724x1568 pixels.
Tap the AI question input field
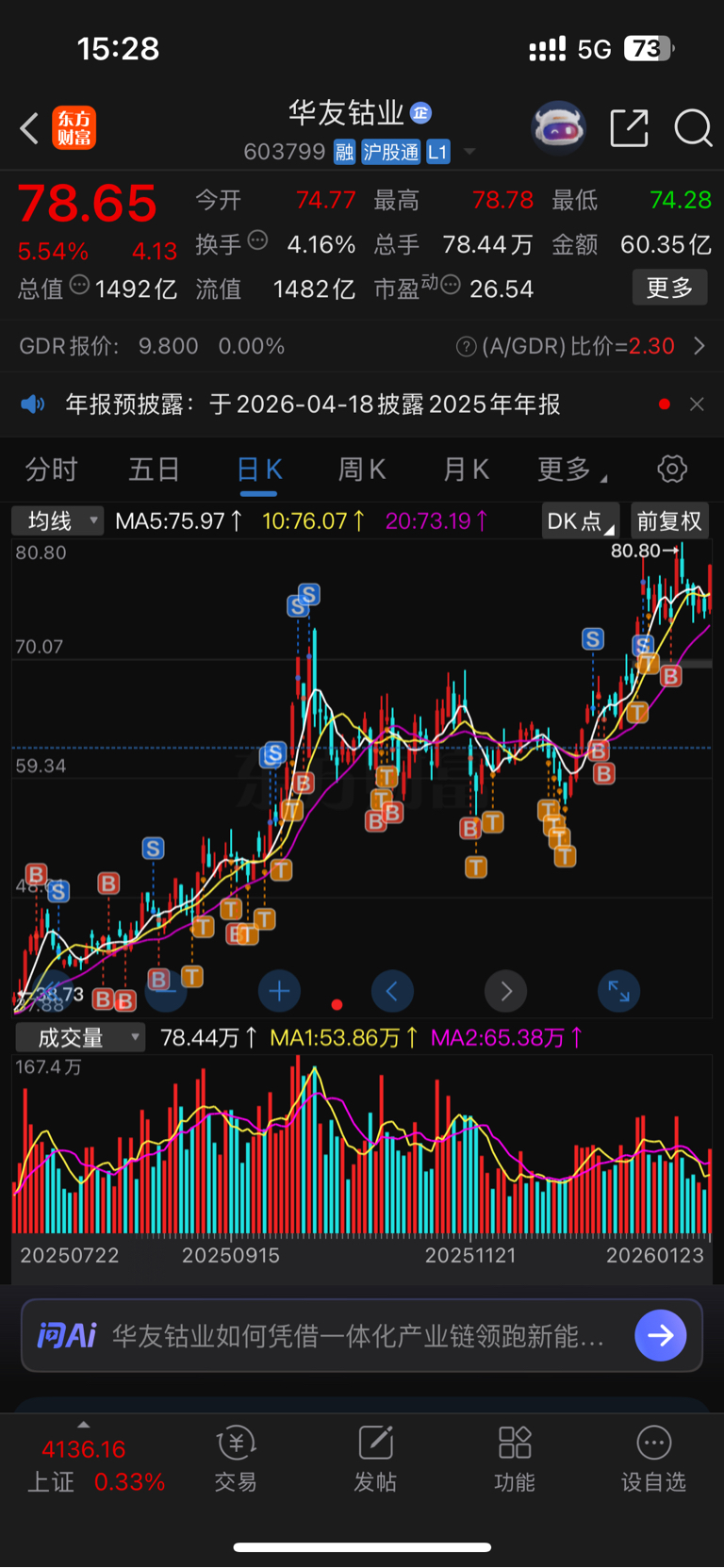pos(362,1335)
